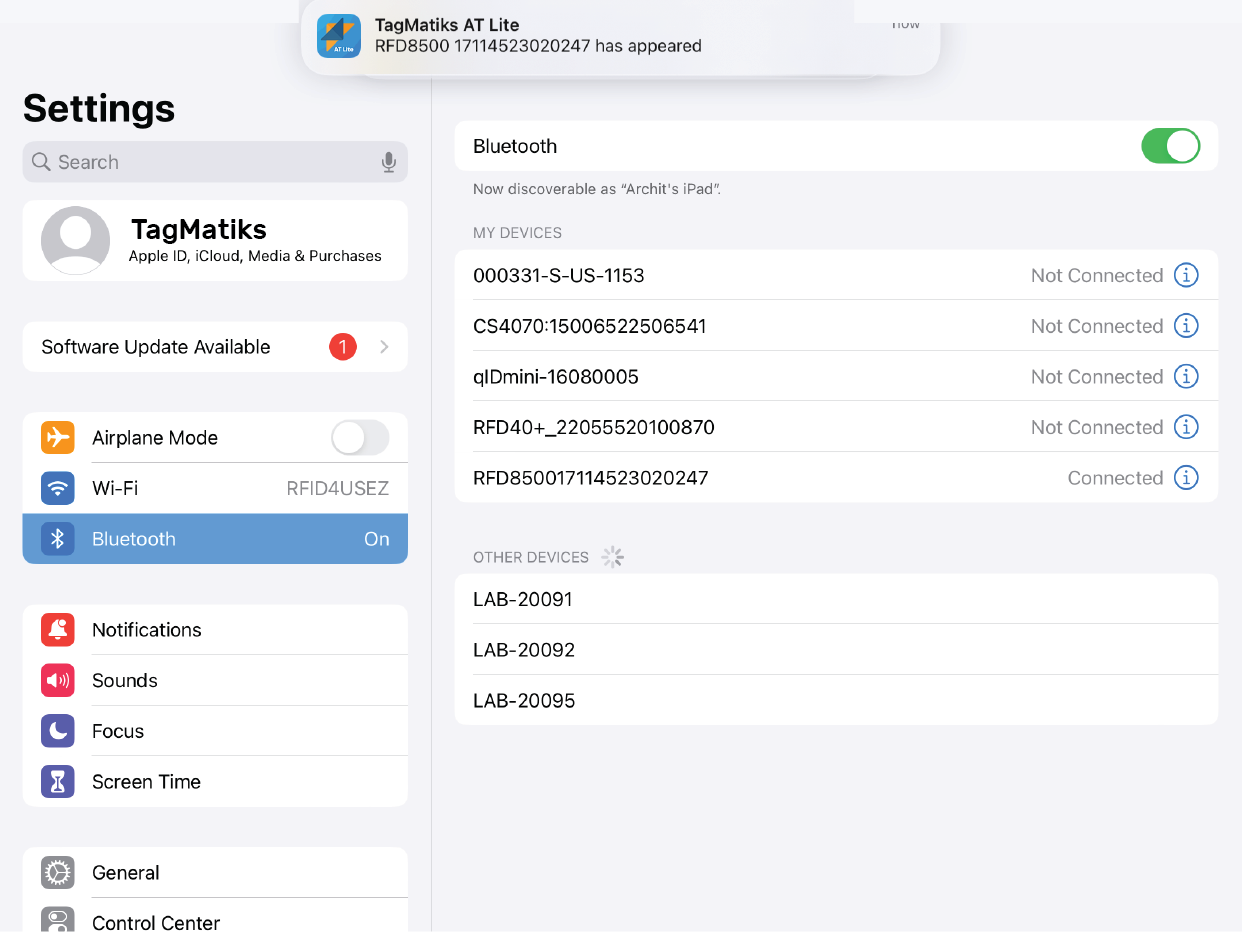Enable the Airplane Mode toggle

coord(360,438)
